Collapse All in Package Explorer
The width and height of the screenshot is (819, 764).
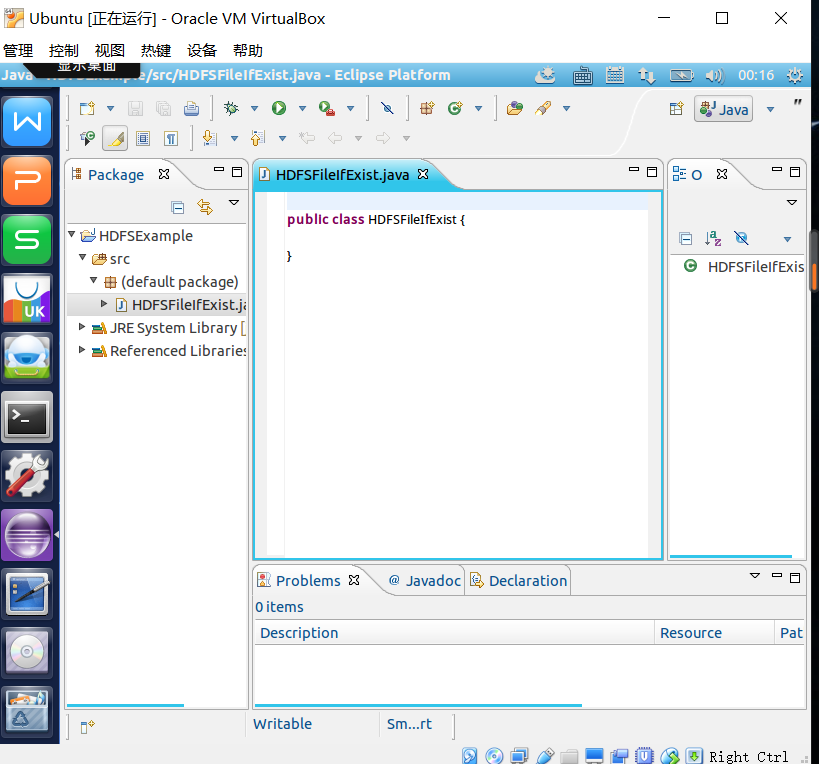pyautogui.click(x=178, y=207)
